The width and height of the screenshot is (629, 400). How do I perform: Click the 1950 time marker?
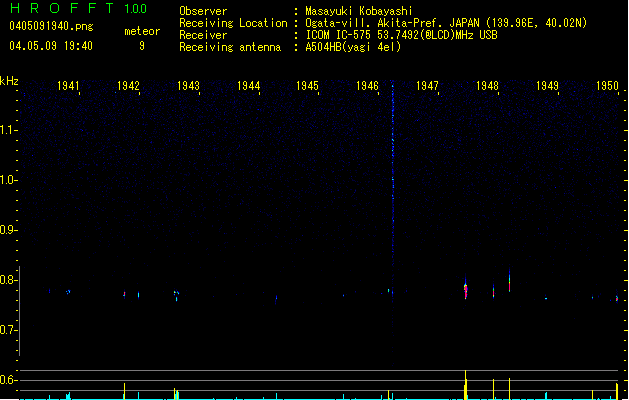tap(607, 85)
